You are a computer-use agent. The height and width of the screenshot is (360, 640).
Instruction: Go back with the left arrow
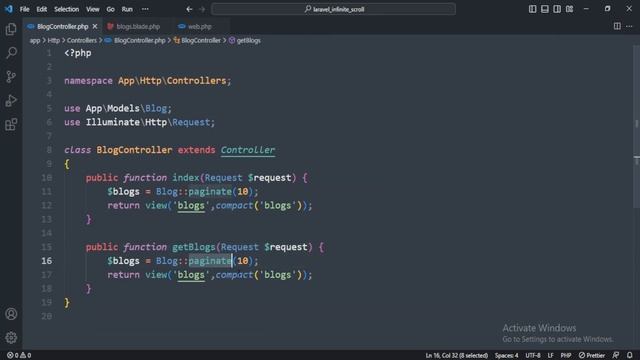pos(189,9)
